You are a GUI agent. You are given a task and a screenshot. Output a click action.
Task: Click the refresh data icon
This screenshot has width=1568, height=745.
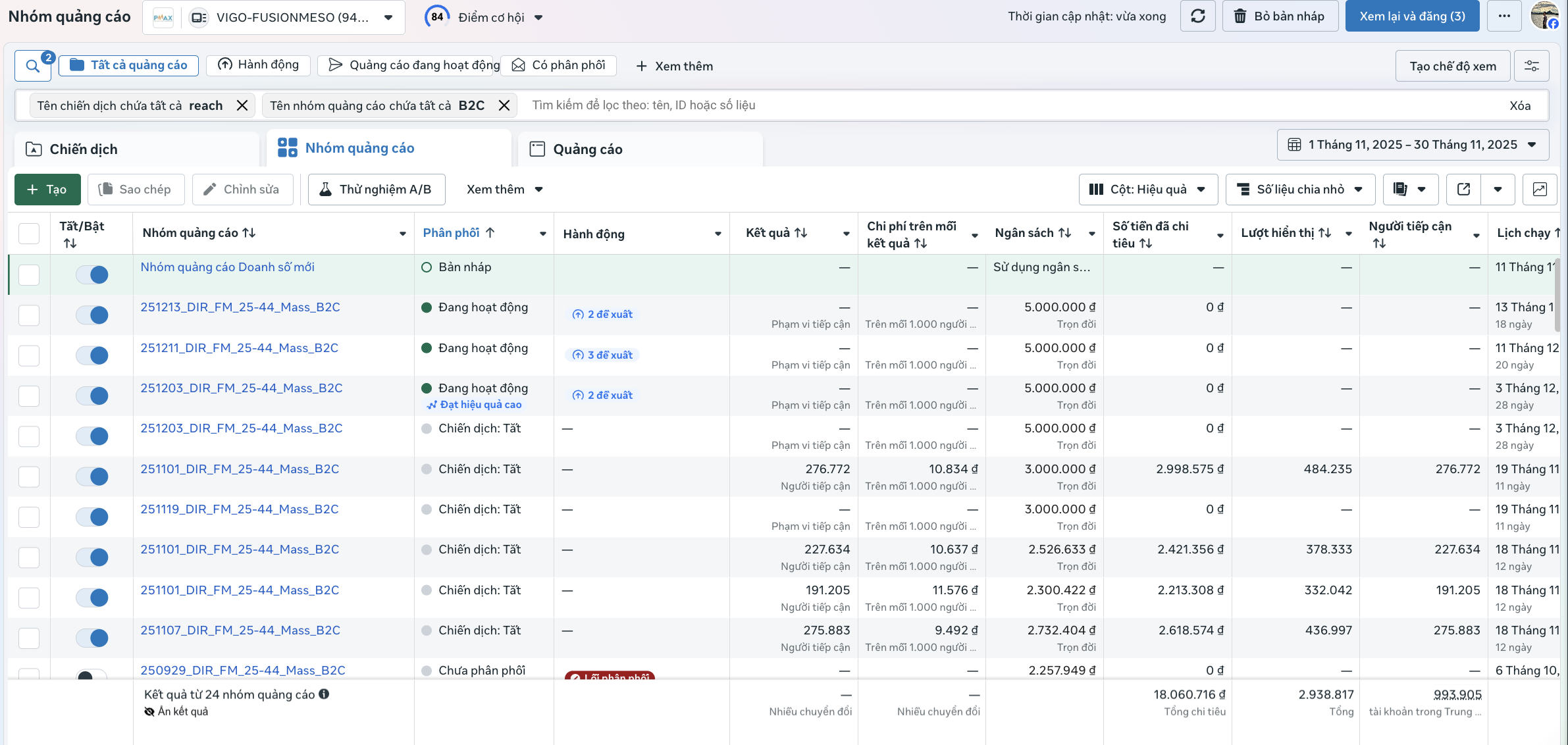tap(1197, 16)
